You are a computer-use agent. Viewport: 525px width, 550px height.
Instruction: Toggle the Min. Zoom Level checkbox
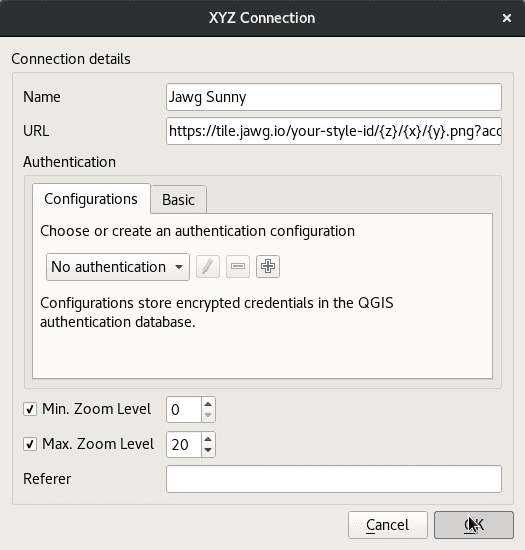30,409
